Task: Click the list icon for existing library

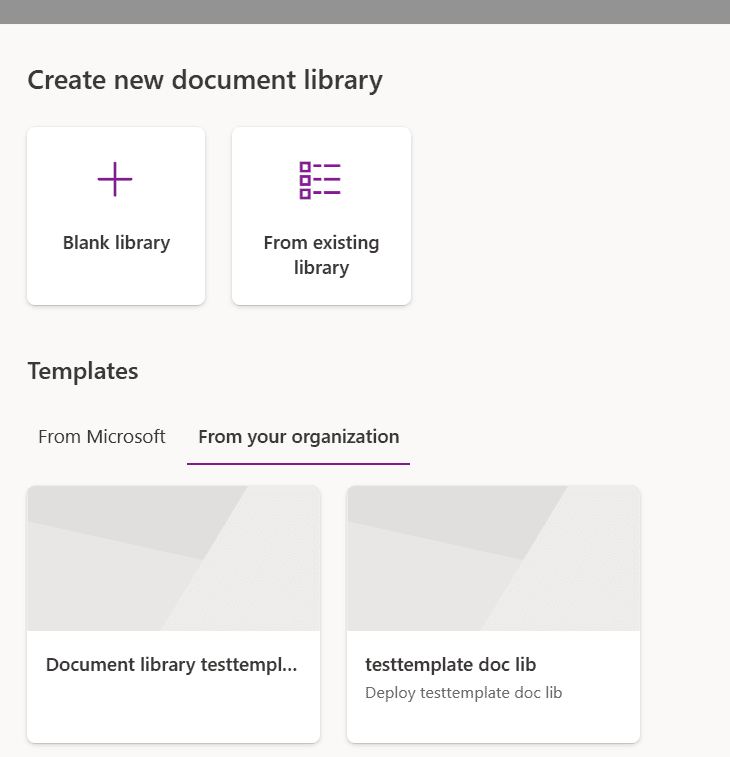Action: (x=320, y=180)
